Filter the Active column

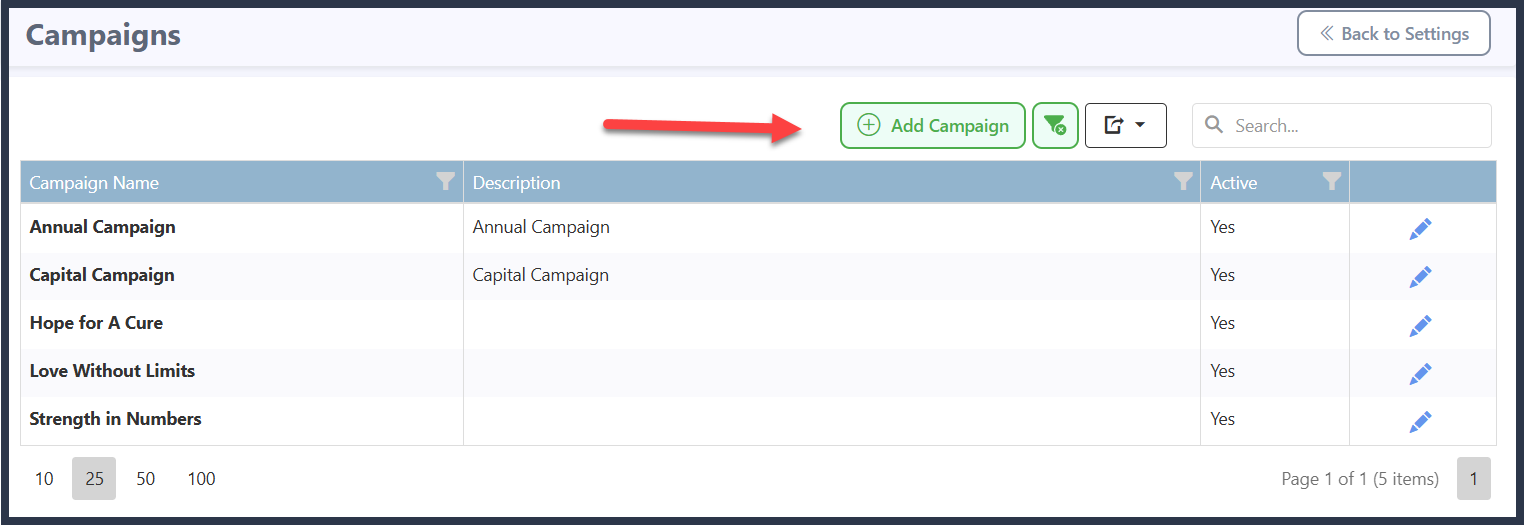click(x=1331, y=182)
